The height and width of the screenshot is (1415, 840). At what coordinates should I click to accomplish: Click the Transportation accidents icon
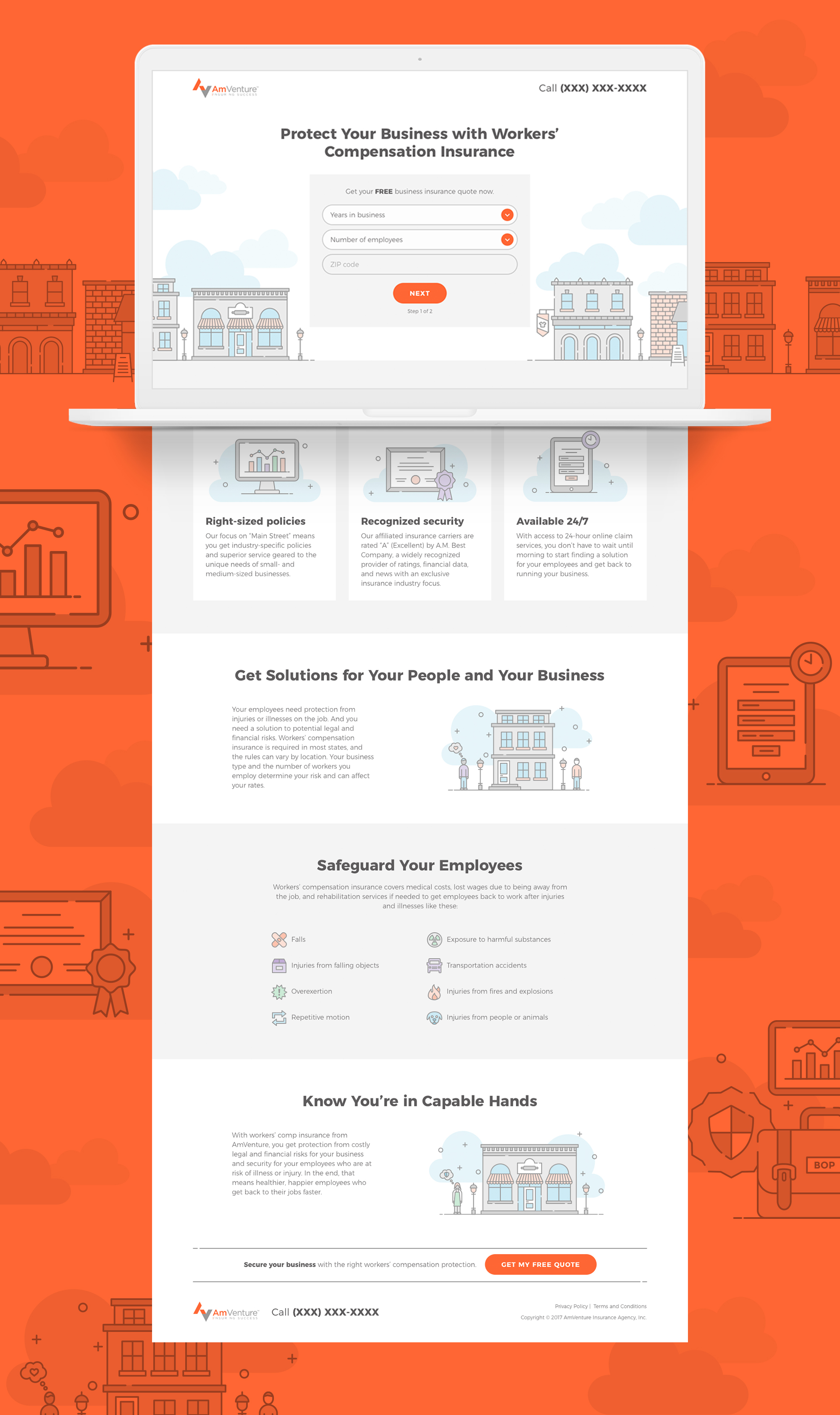[435, 966]
